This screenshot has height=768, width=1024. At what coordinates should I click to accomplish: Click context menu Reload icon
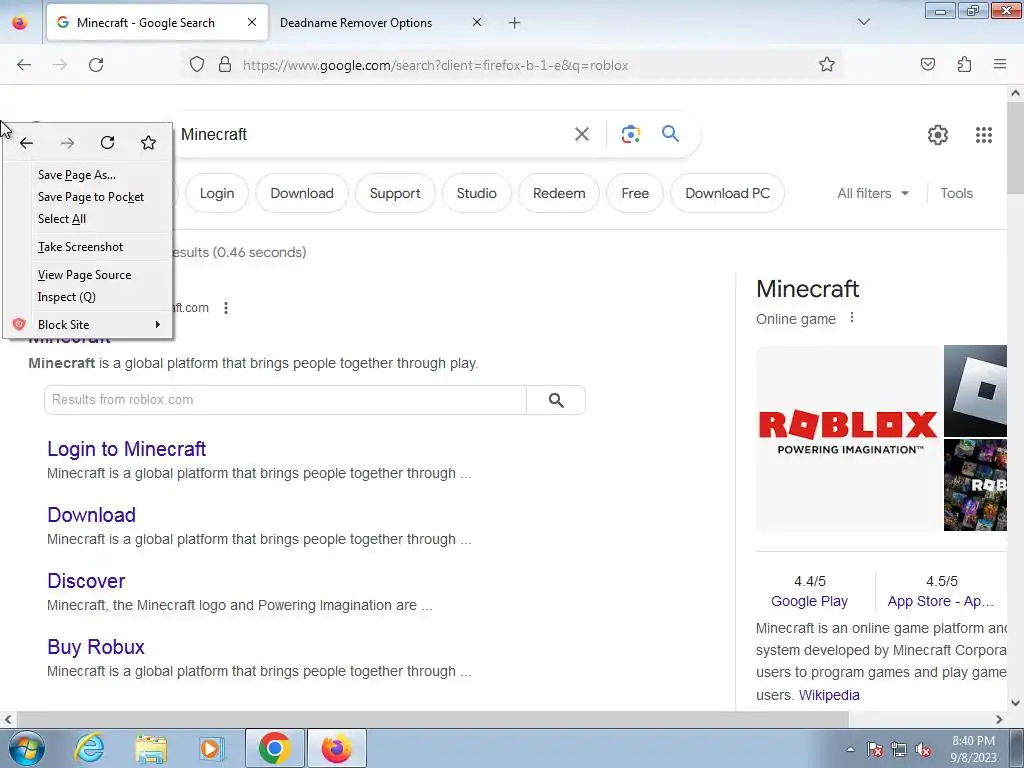[x=108, y=142]
